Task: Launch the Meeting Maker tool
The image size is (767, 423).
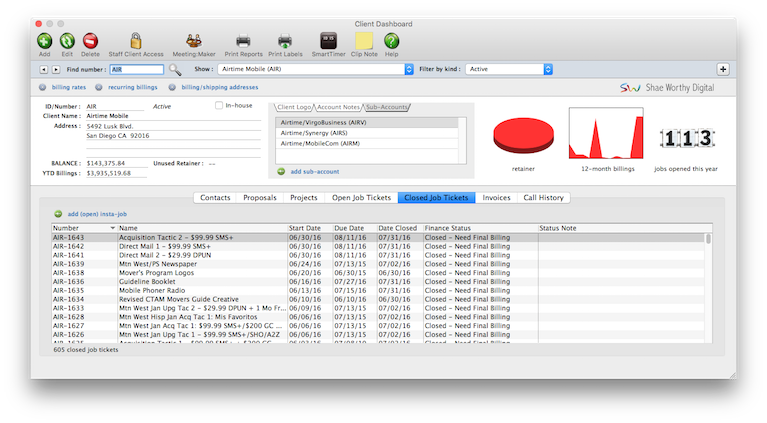Action: tap(194, 41)
